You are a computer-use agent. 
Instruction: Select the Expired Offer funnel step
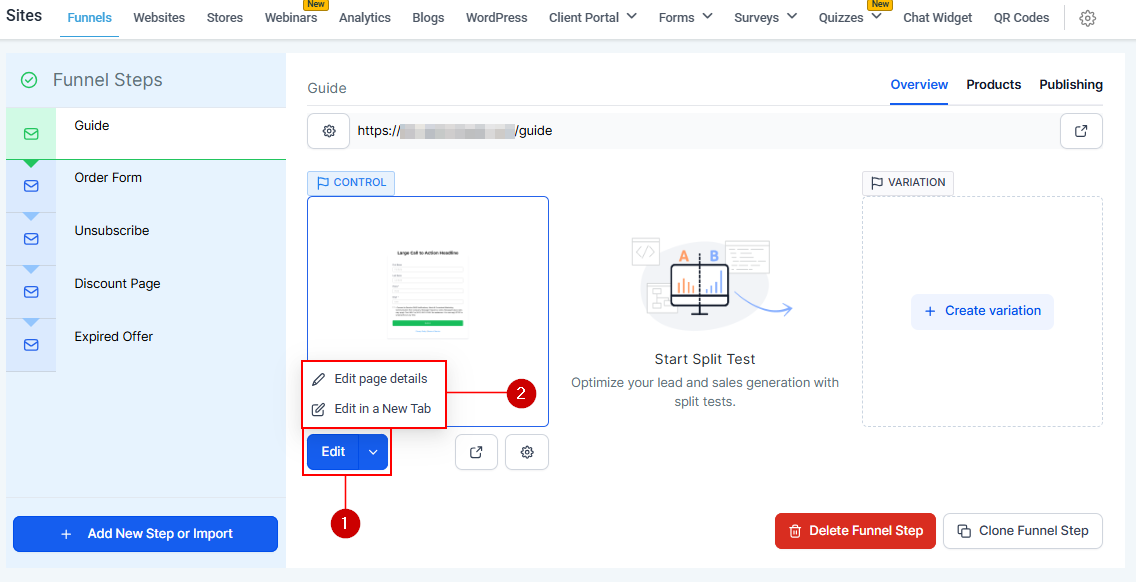point(146,345)
